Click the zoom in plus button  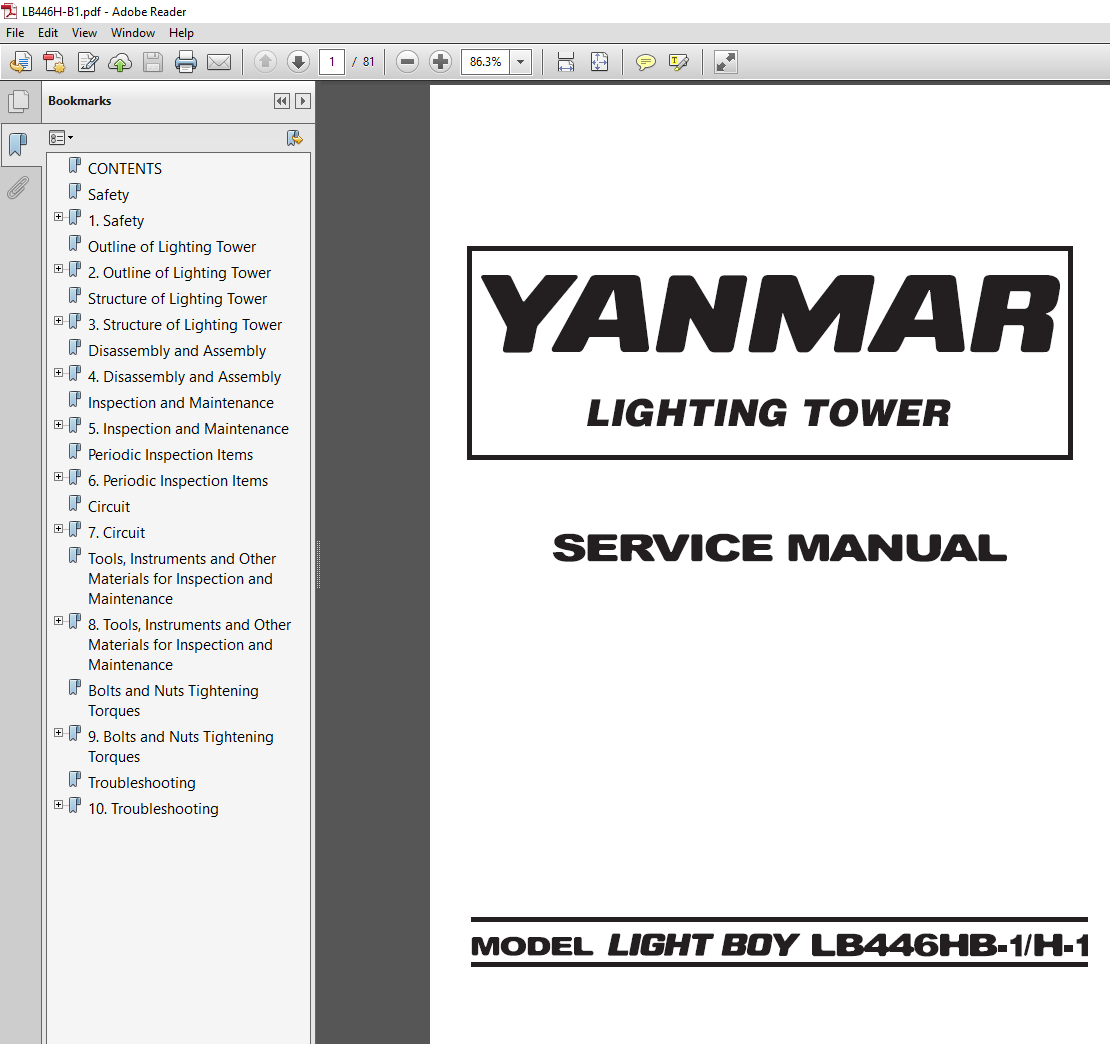pyautogui.click(x=440, y=62)
